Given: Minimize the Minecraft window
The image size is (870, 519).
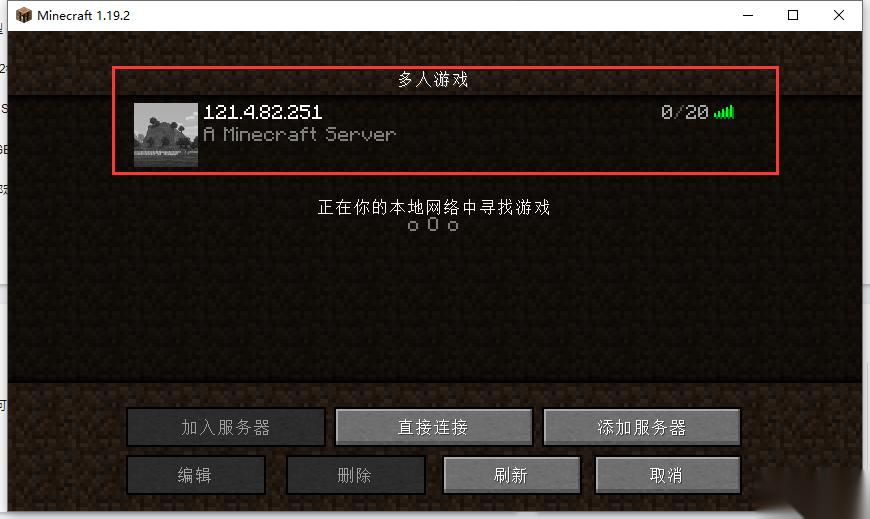Looking at the screenshot, I should point(748,16).
